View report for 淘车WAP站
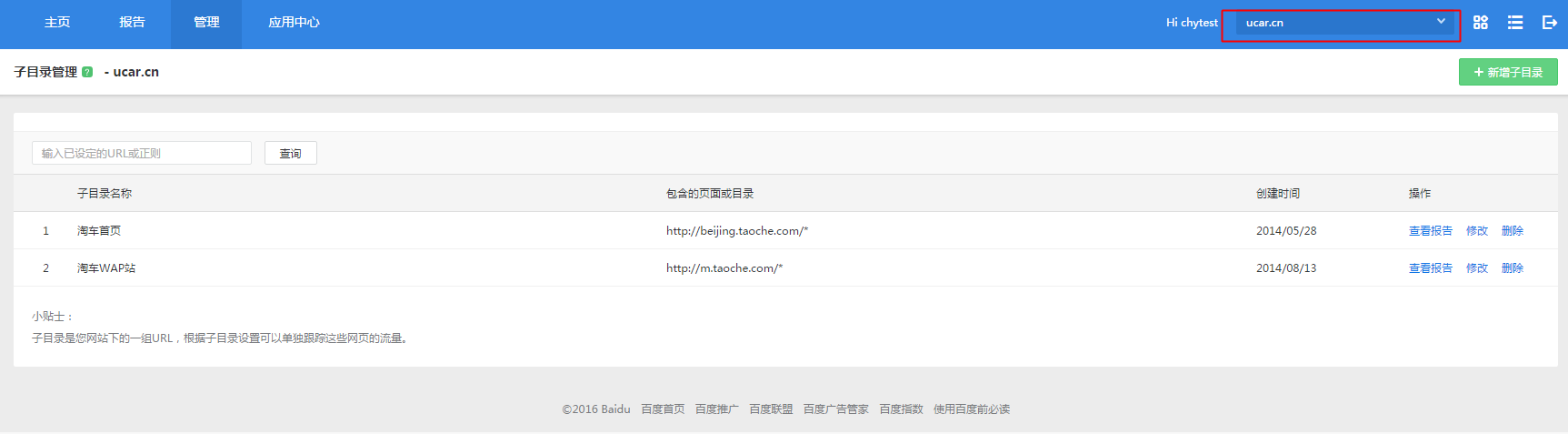The width and height of the screenshot is (1568, 434). pos(1430,268)
